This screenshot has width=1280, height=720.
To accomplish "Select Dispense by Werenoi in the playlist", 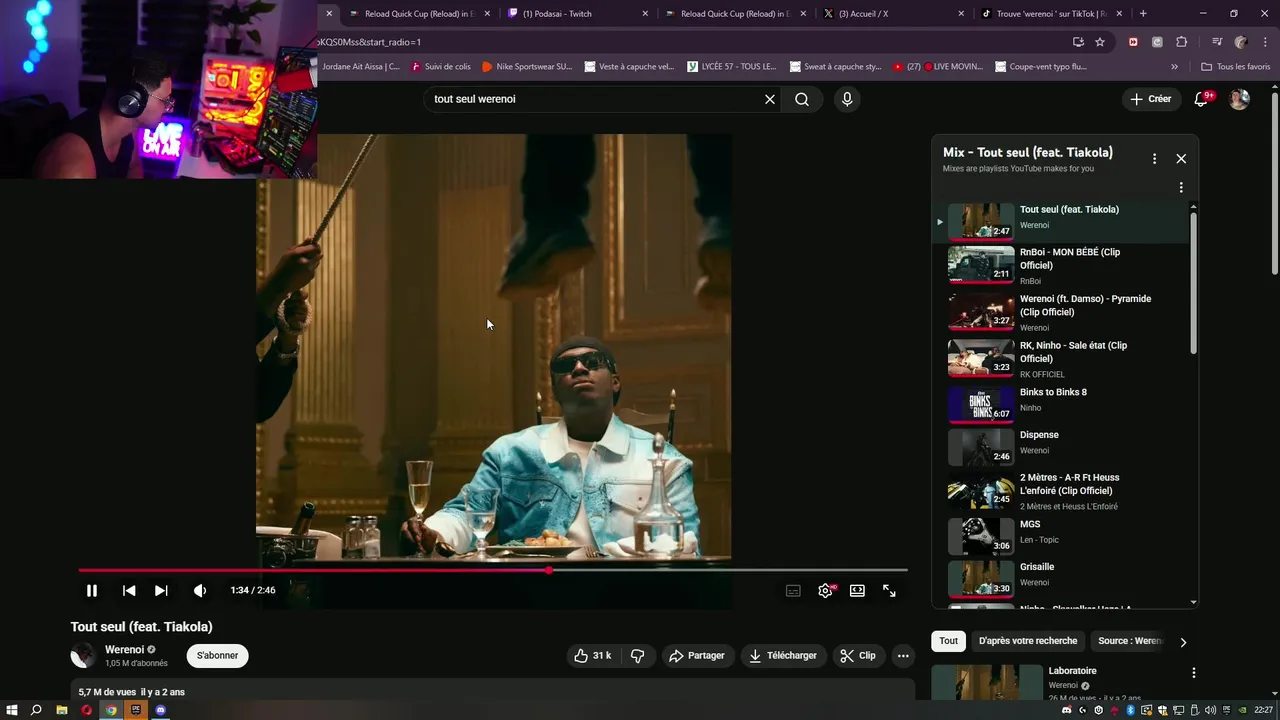I will point(1060,447).
